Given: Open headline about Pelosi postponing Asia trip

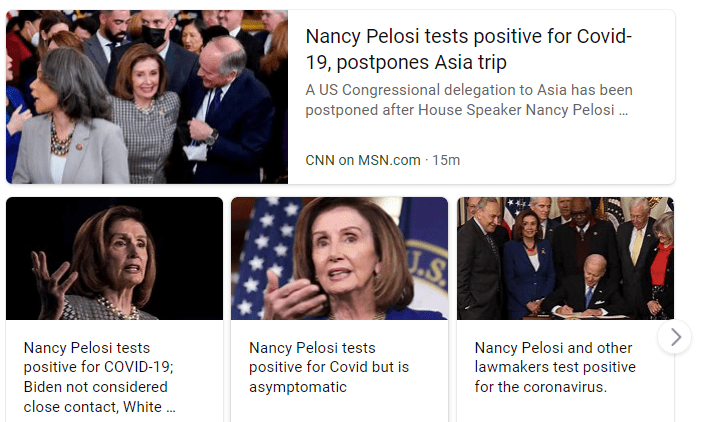Looking at the screenshot, I should pyautogui.click(x=468, y=49).
